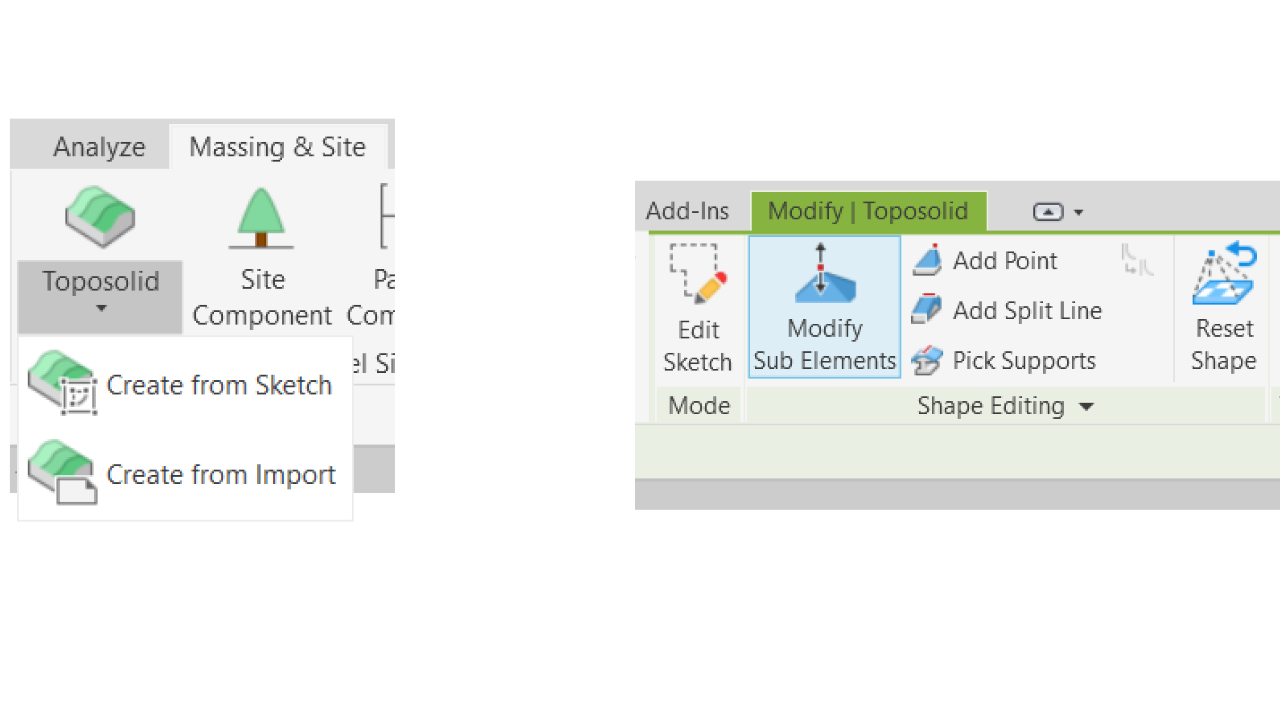Click the Toposolid terrain icon

100,215
